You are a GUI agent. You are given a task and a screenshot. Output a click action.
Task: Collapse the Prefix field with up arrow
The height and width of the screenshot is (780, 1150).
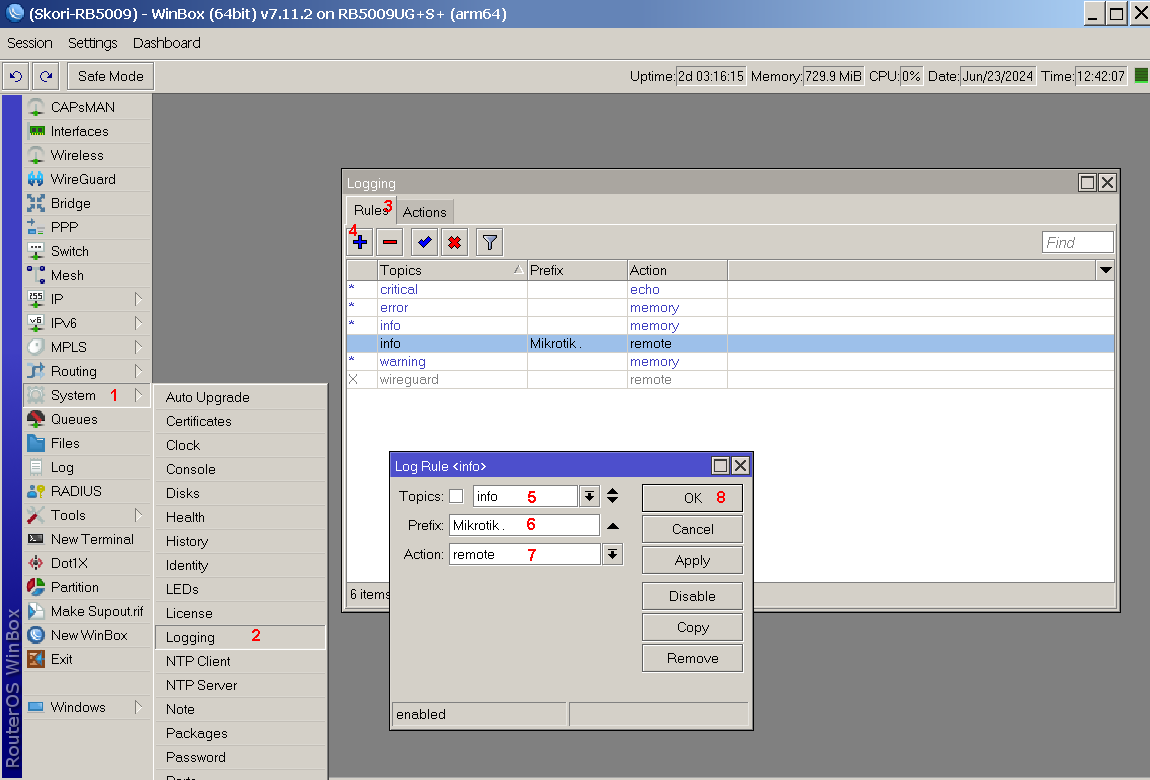coord(613,526)
